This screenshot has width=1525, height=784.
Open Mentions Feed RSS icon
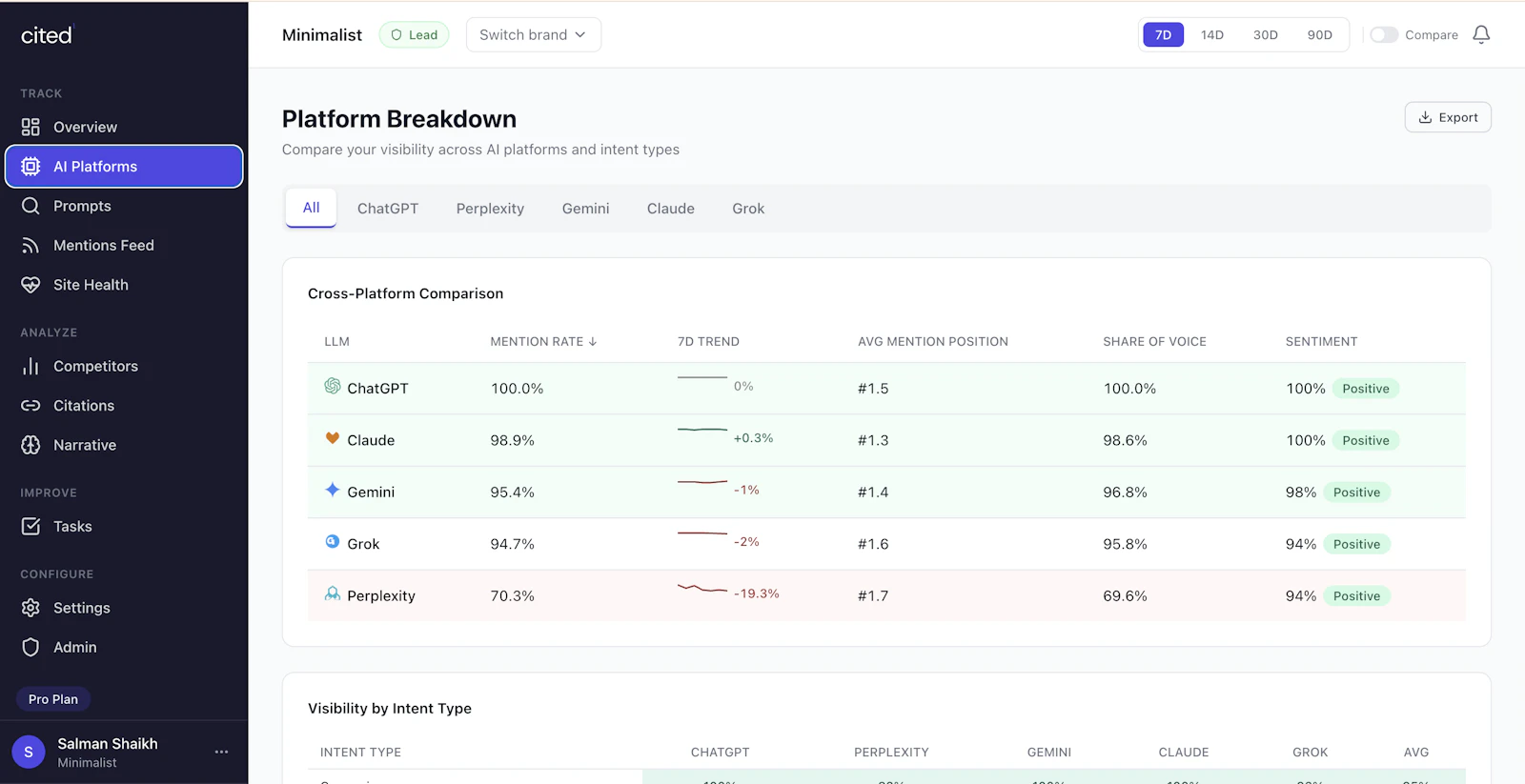[x=30, y=246]
